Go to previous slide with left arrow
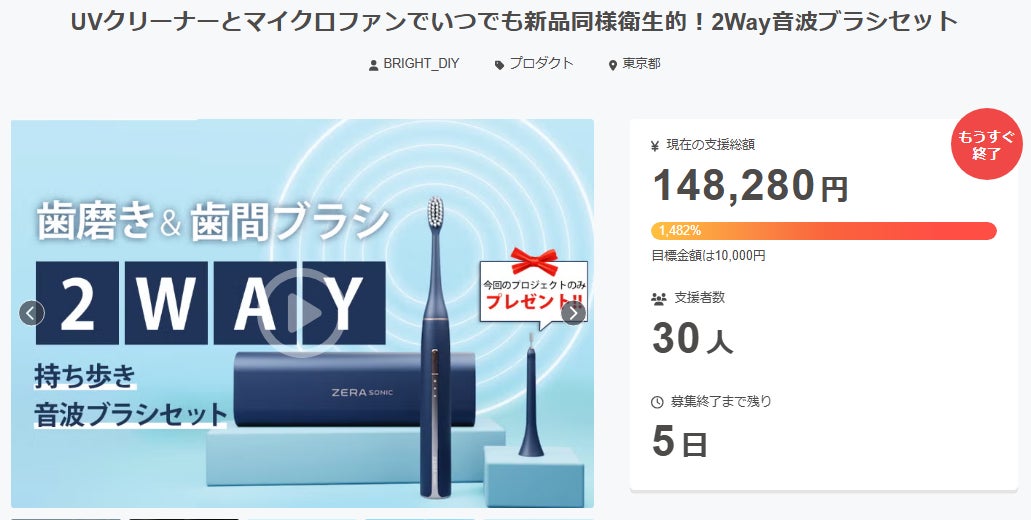Screen dimensions: 1031x520 click(x=32, y=313)
